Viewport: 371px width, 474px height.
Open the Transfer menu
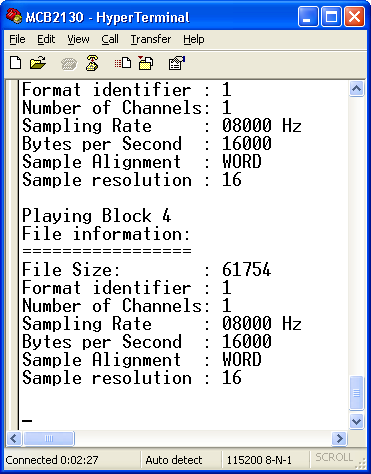click(151, 39)
